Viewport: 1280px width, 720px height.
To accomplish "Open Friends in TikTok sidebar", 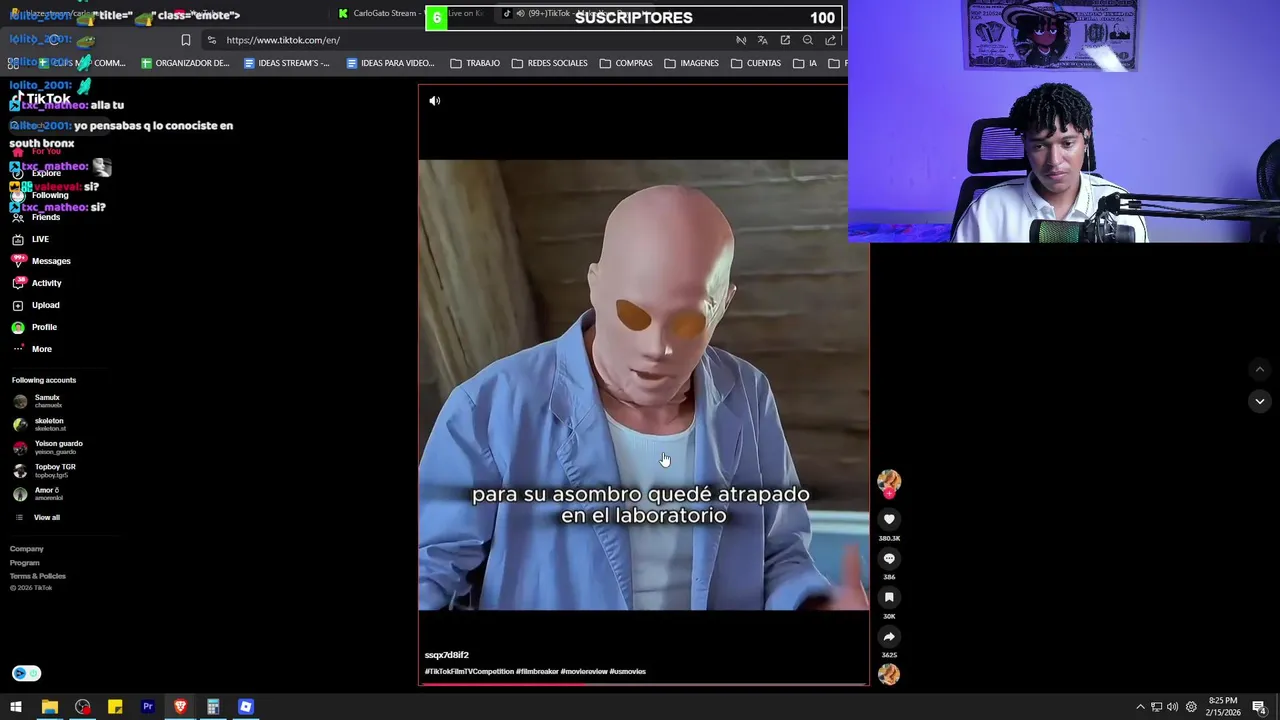I will coord(36,217).
